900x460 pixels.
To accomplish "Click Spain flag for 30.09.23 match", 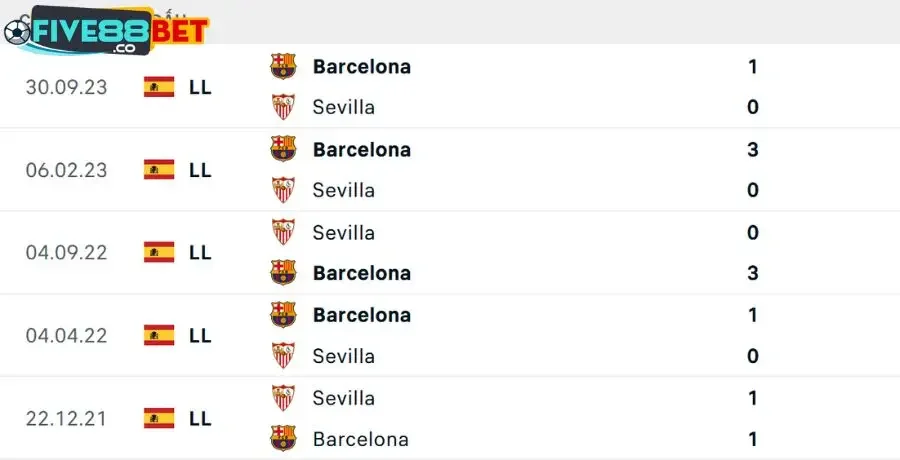I will tap(159, 87).
